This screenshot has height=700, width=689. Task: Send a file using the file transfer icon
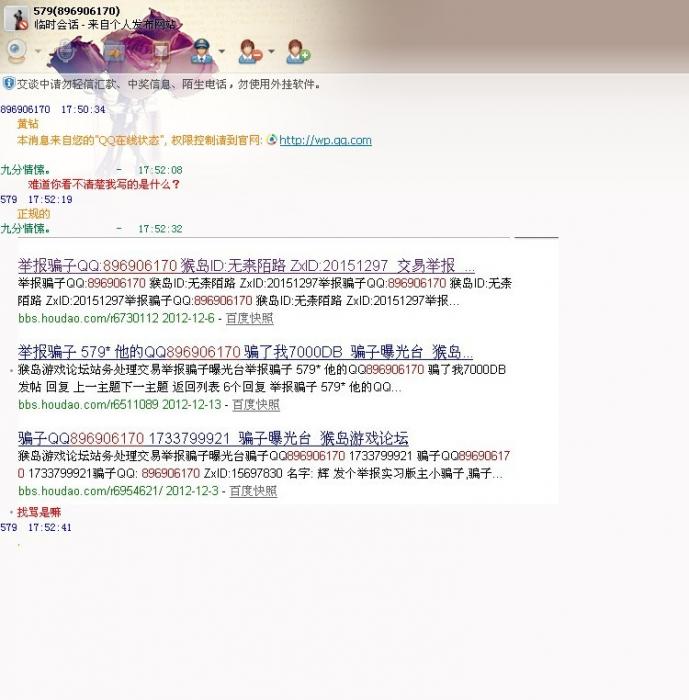114,52
